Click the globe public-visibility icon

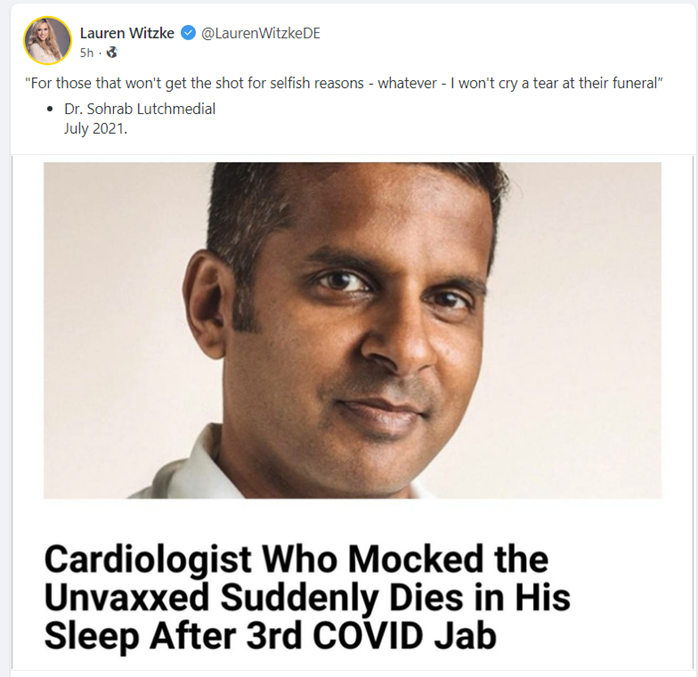[x=112, y=53]
